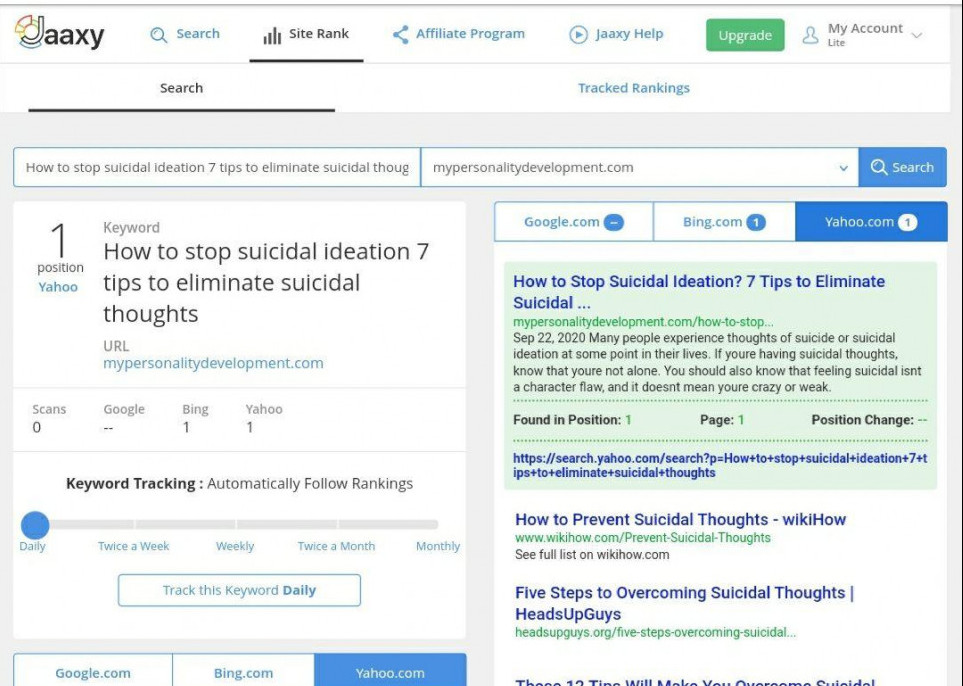Screen dimensions: 963x686
Task: Set tracking frequency to Monthly
Action: pyautogui.click(x=438, y=546)
